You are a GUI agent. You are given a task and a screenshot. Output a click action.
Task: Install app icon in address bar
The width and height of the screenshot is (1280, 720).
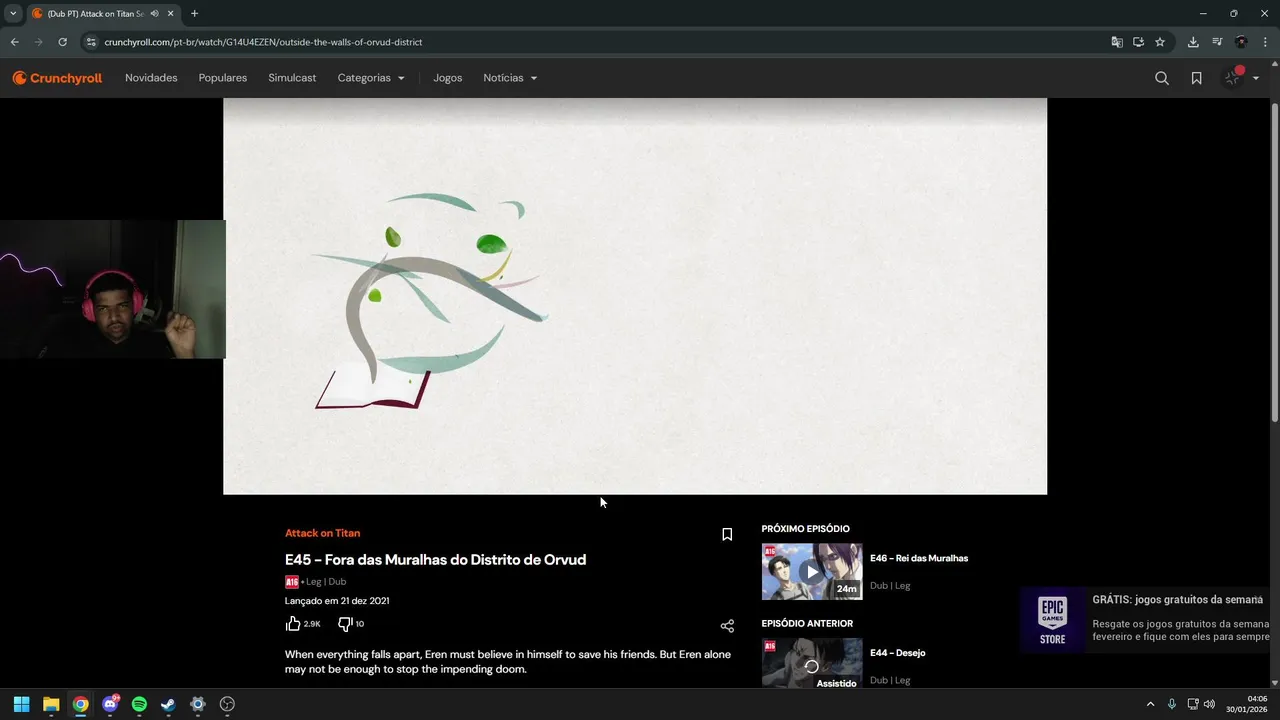coord(1138,42)
